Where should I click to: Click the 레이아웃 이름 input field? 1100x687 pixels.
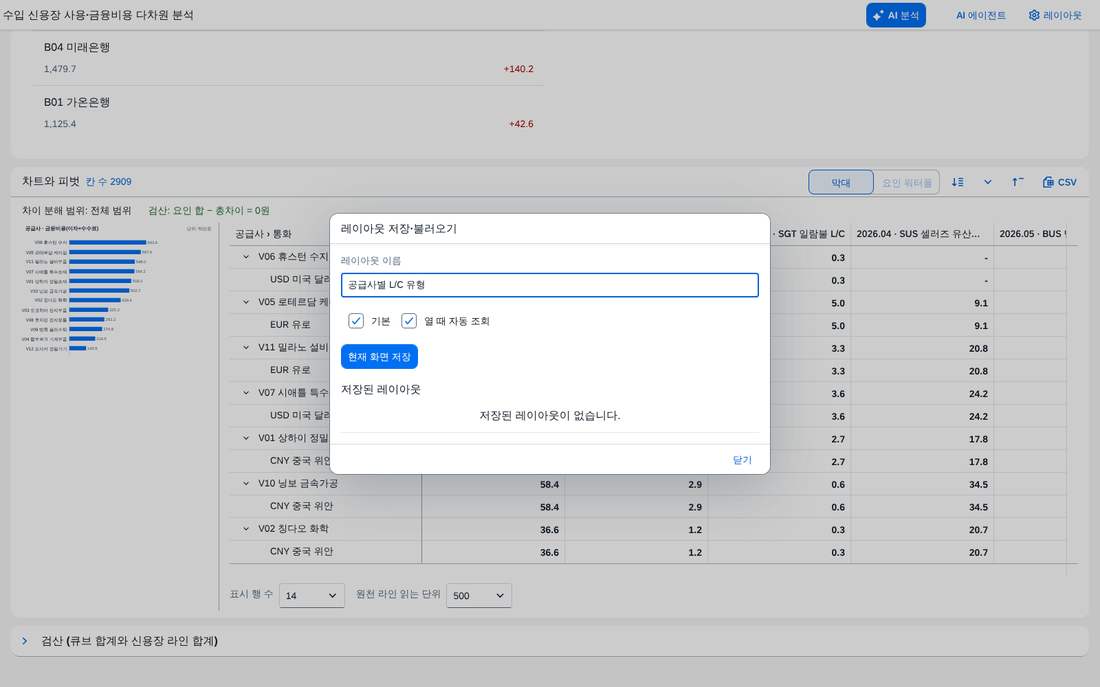point(549,285)
